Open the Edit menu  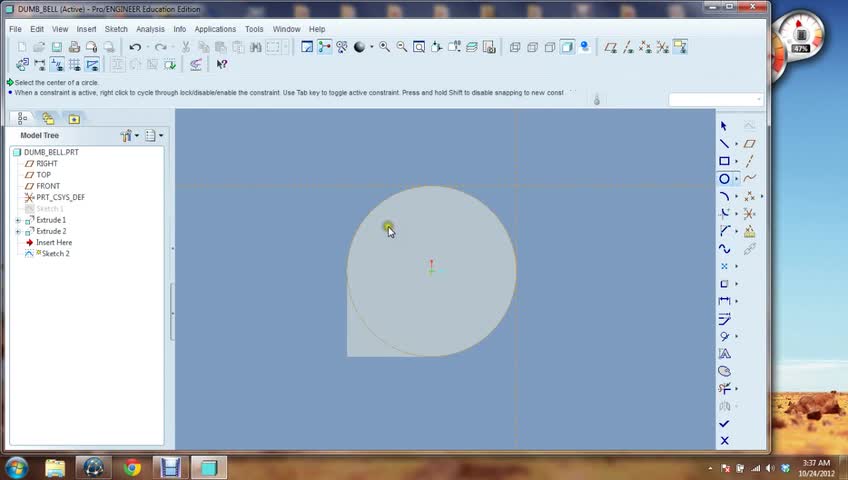tap(37, 29)
